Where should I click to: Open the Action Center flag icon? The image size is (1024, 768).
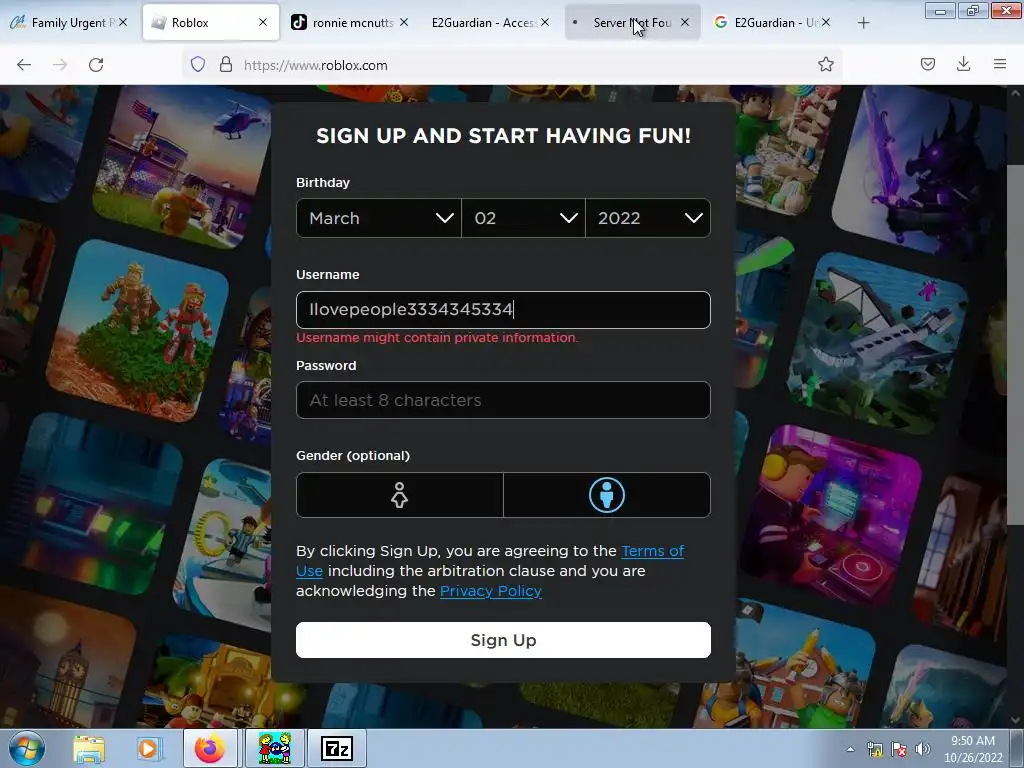[899, 749]
